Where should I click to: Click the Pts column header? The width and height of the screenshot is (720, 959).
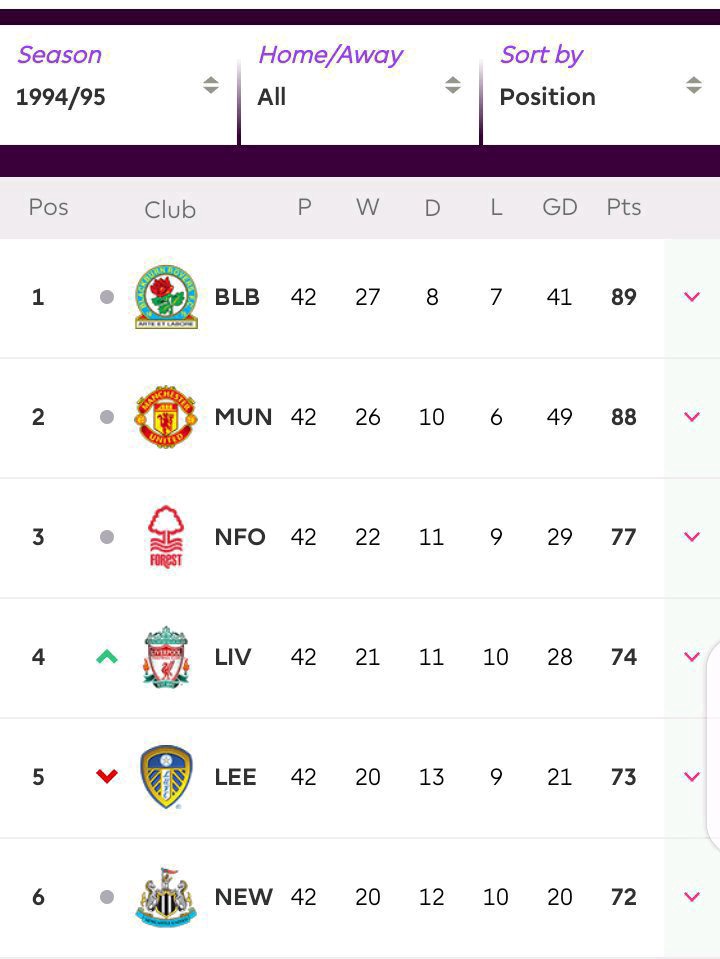point(623,207)
